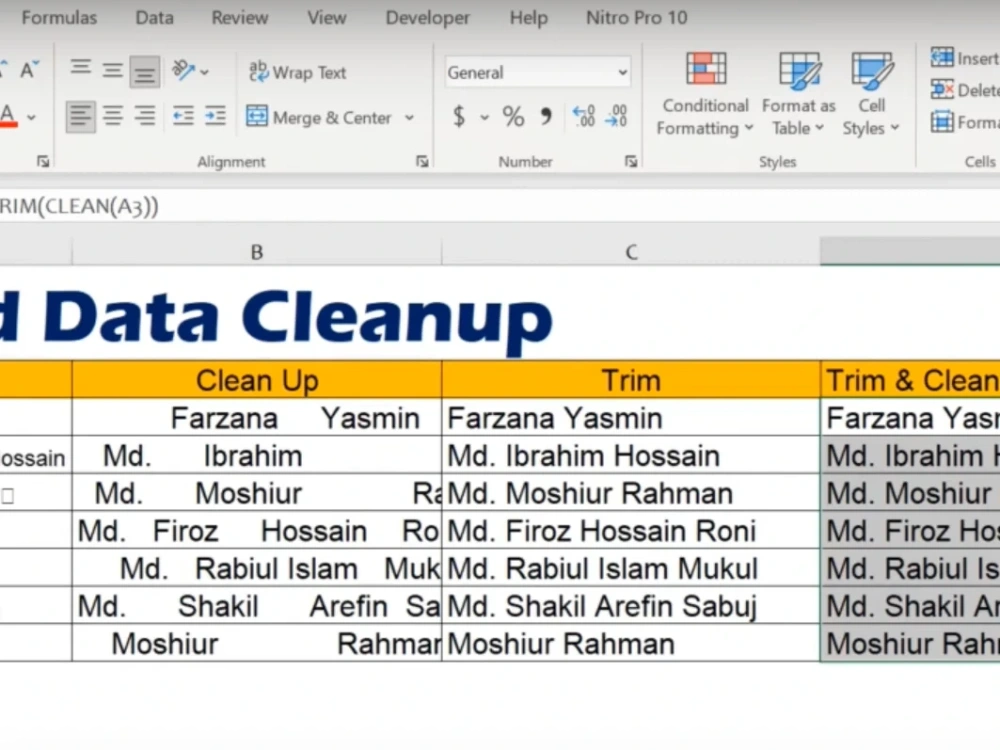Image resolution: width=1000 pixels, height=750 pixels.
Task: Open the Formulas ribbon tab
Action: point(59,17)
